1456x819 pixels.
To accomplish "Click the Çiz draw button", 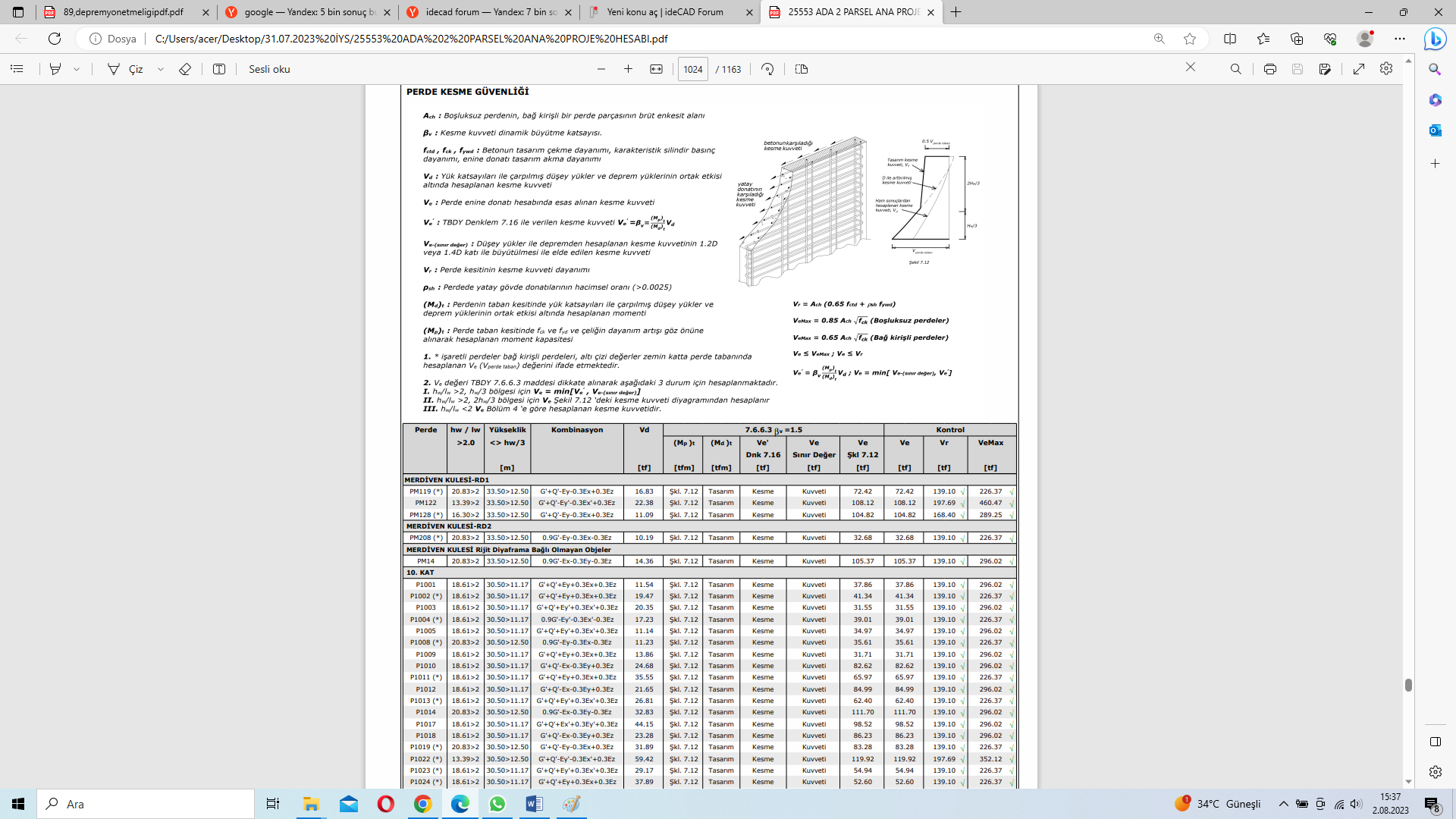I will click(x=127, y=69).
